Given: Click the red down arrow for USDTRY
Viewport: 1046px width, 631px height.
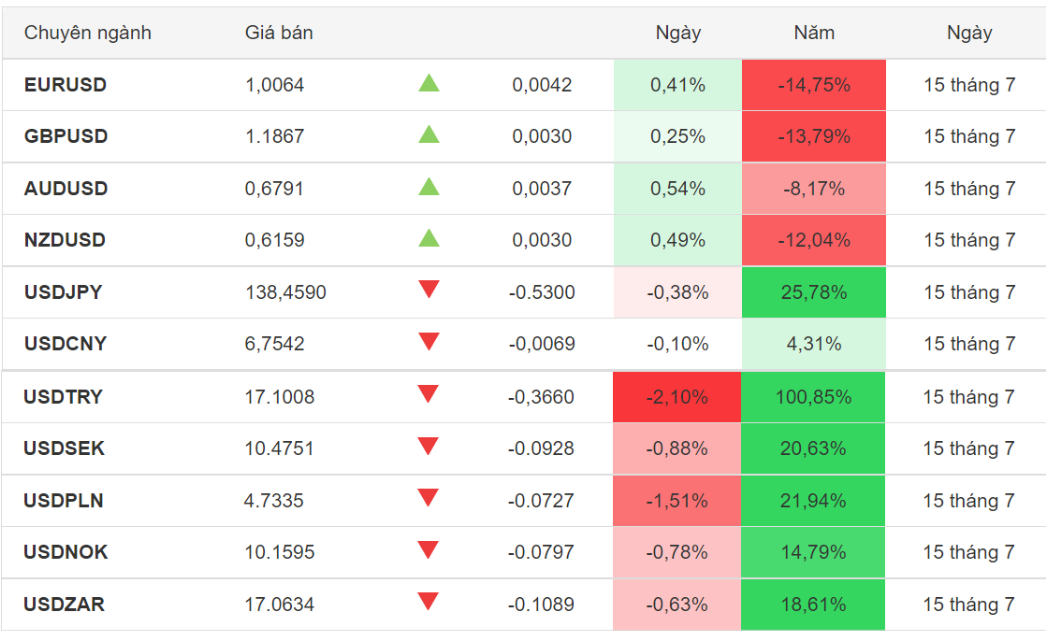Looking at the screenshot, I should coord(428,396).
